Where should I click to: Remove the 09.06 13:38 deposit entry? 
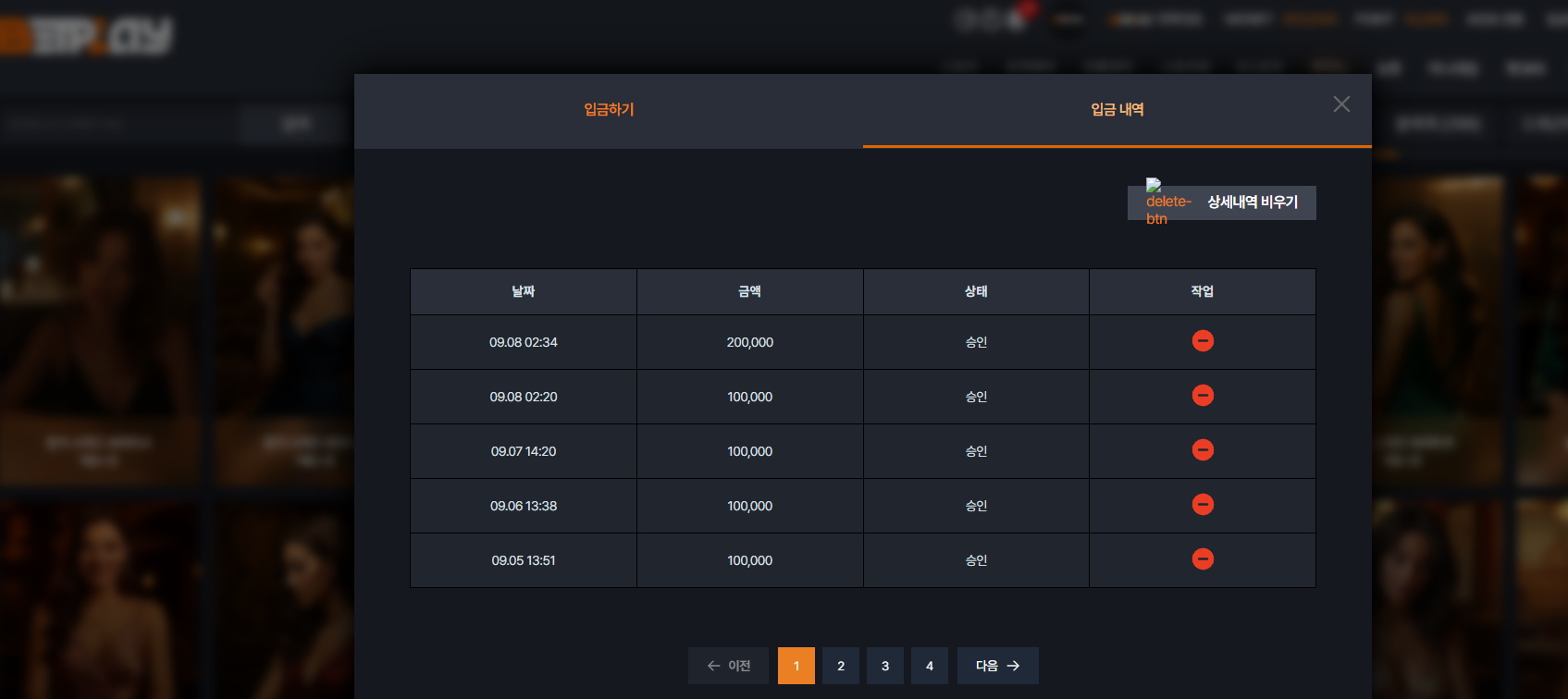[1203, 505]
